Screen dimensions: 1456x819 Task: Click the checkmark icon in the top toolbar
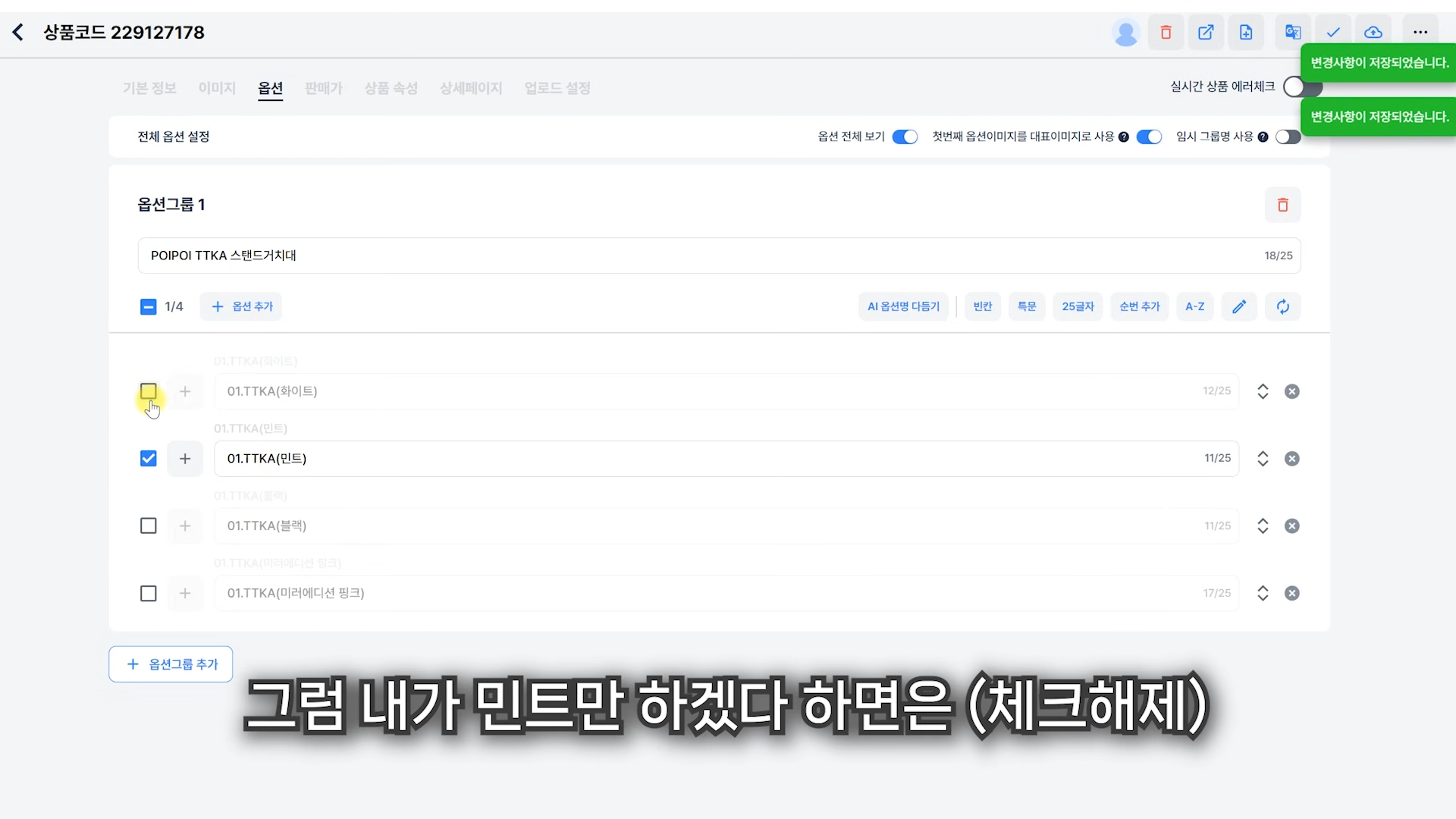pos(1333,32)
